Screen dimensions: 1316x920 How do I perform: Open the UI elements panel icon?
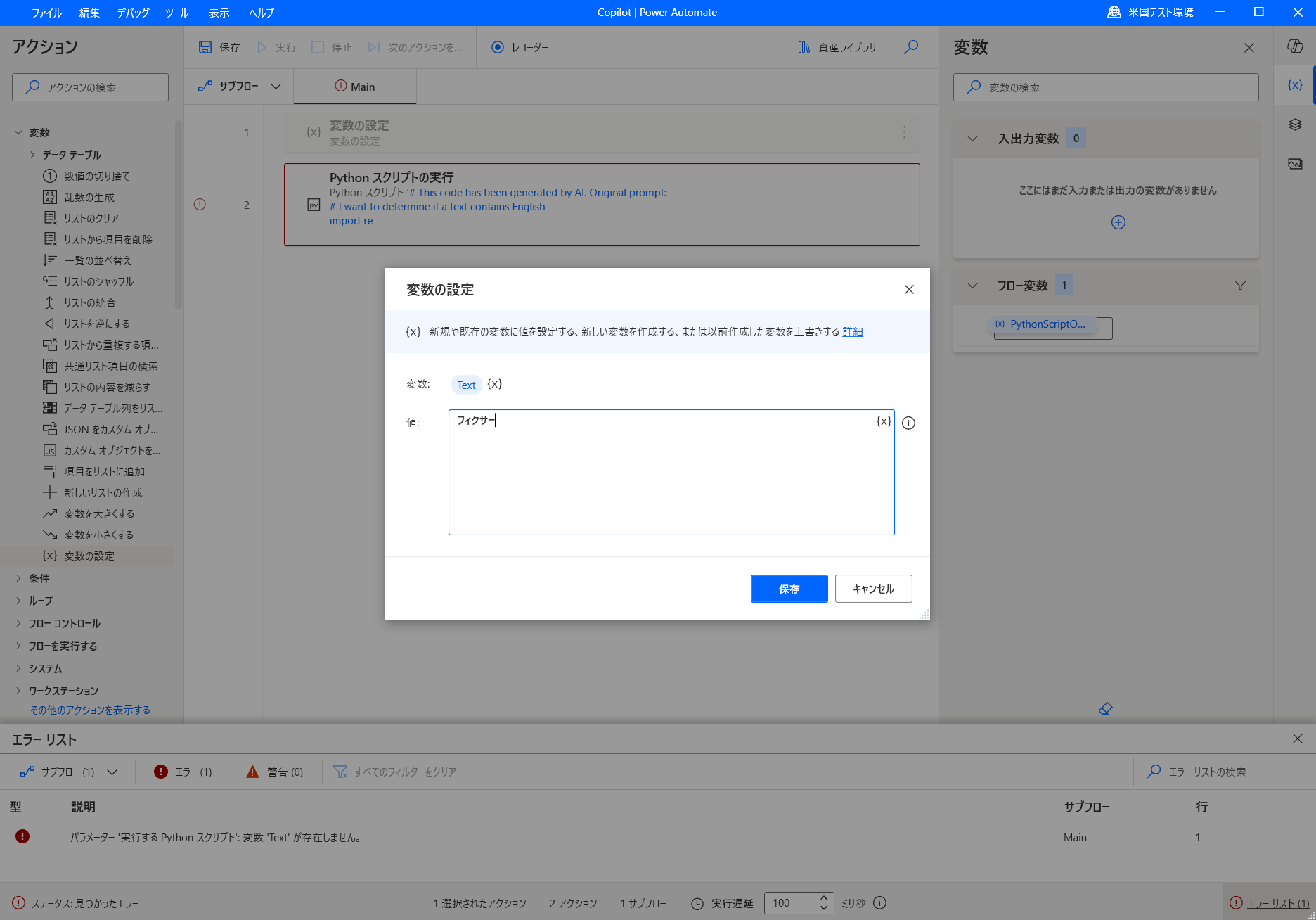click(x=1294, y=125)
